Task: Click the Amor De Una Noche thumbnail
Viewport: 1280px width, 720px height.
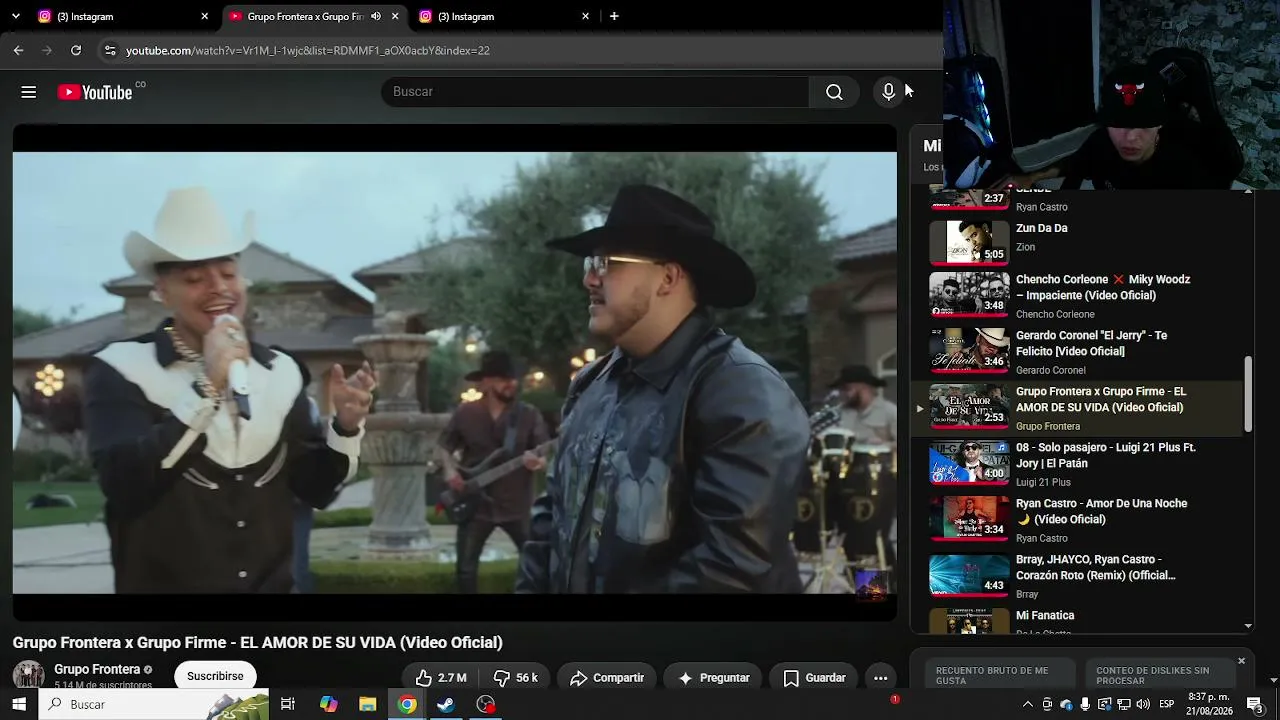Action: pos(969,520)
